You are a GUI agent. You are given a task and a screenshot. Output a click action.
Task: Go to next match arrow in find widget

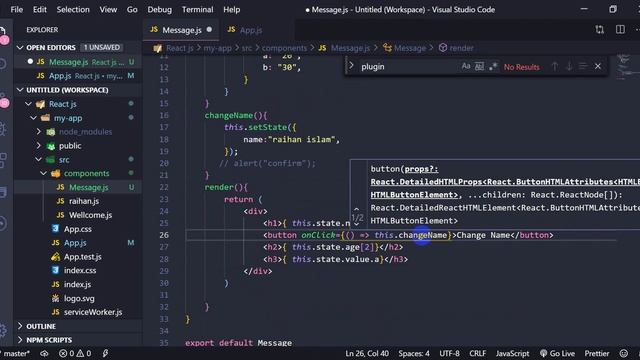tap(569, 66)
